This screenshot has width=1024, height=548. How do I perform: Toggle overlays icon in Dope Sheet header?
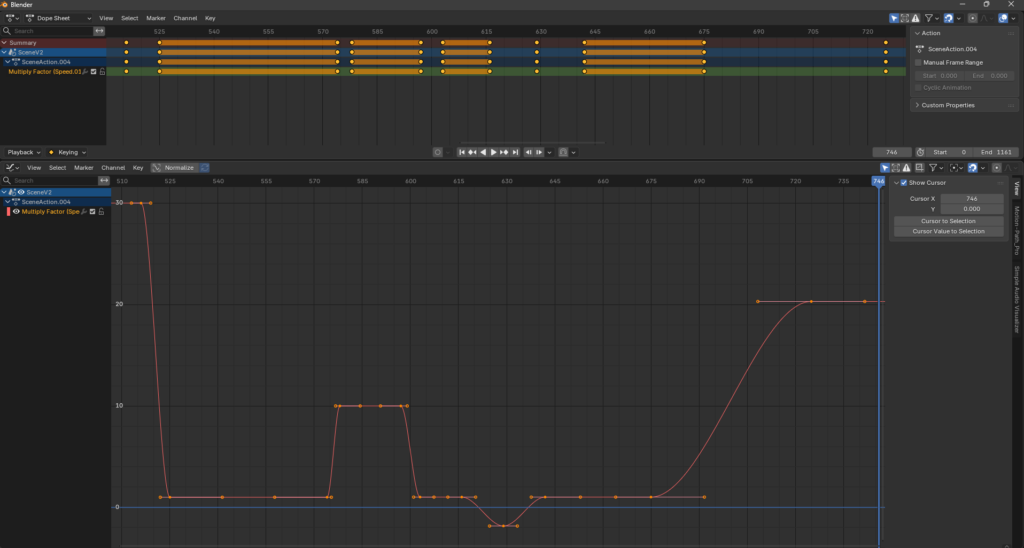point(1003,18)
